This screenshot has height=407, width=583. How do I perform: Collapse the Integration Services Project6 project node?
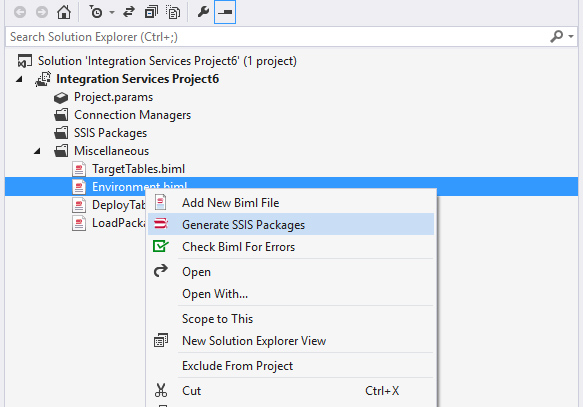19,79
